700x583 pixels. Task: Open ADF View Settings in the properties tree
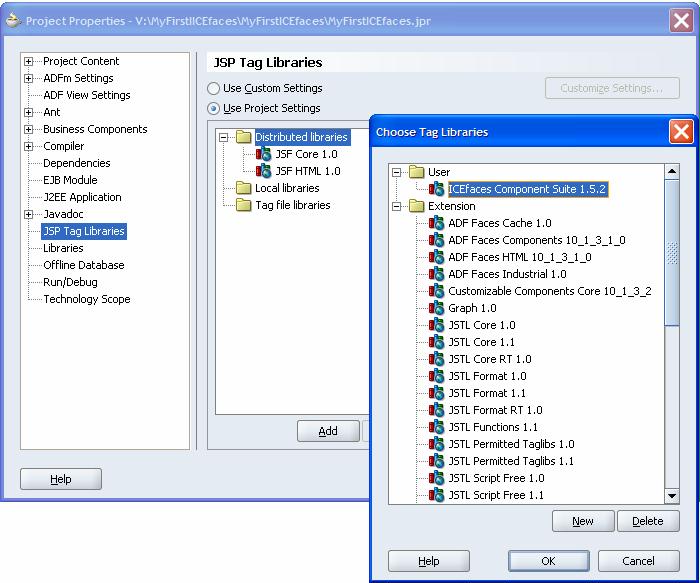[87, 95]
